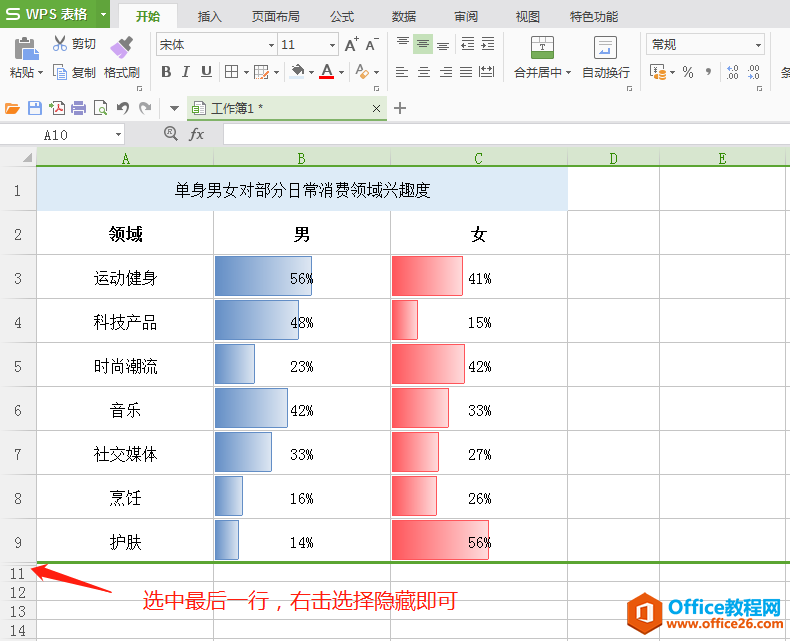The image size is (790, 641).
Task: Apply fill color bucket icon
Action: (298, 72)
